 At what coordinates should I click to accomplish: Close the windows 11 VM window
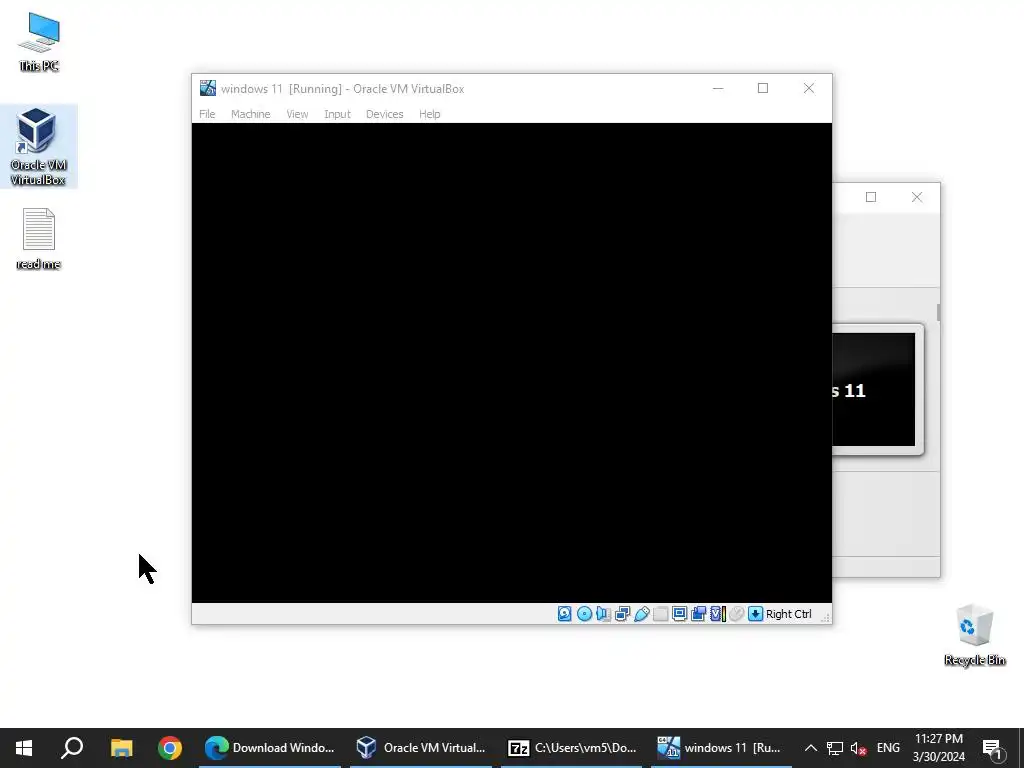tap(808, 88)
